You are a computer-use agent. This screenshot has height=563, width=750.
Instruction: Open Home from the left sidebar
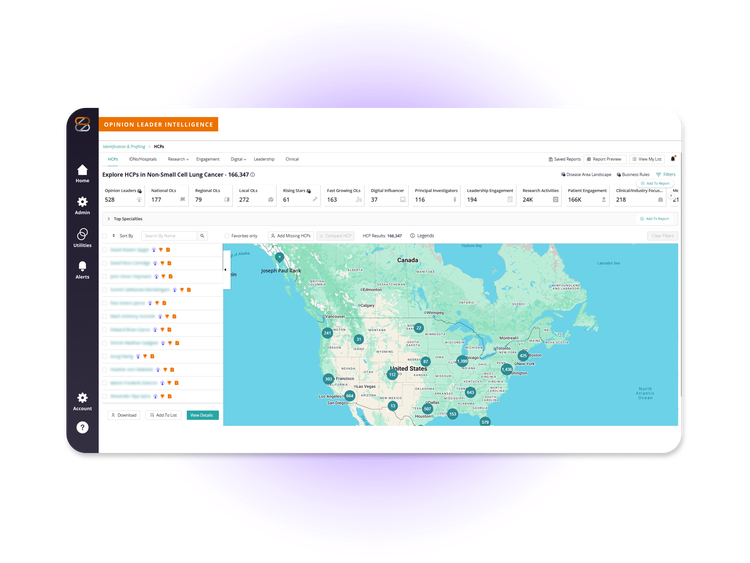[x=82, y=173]
